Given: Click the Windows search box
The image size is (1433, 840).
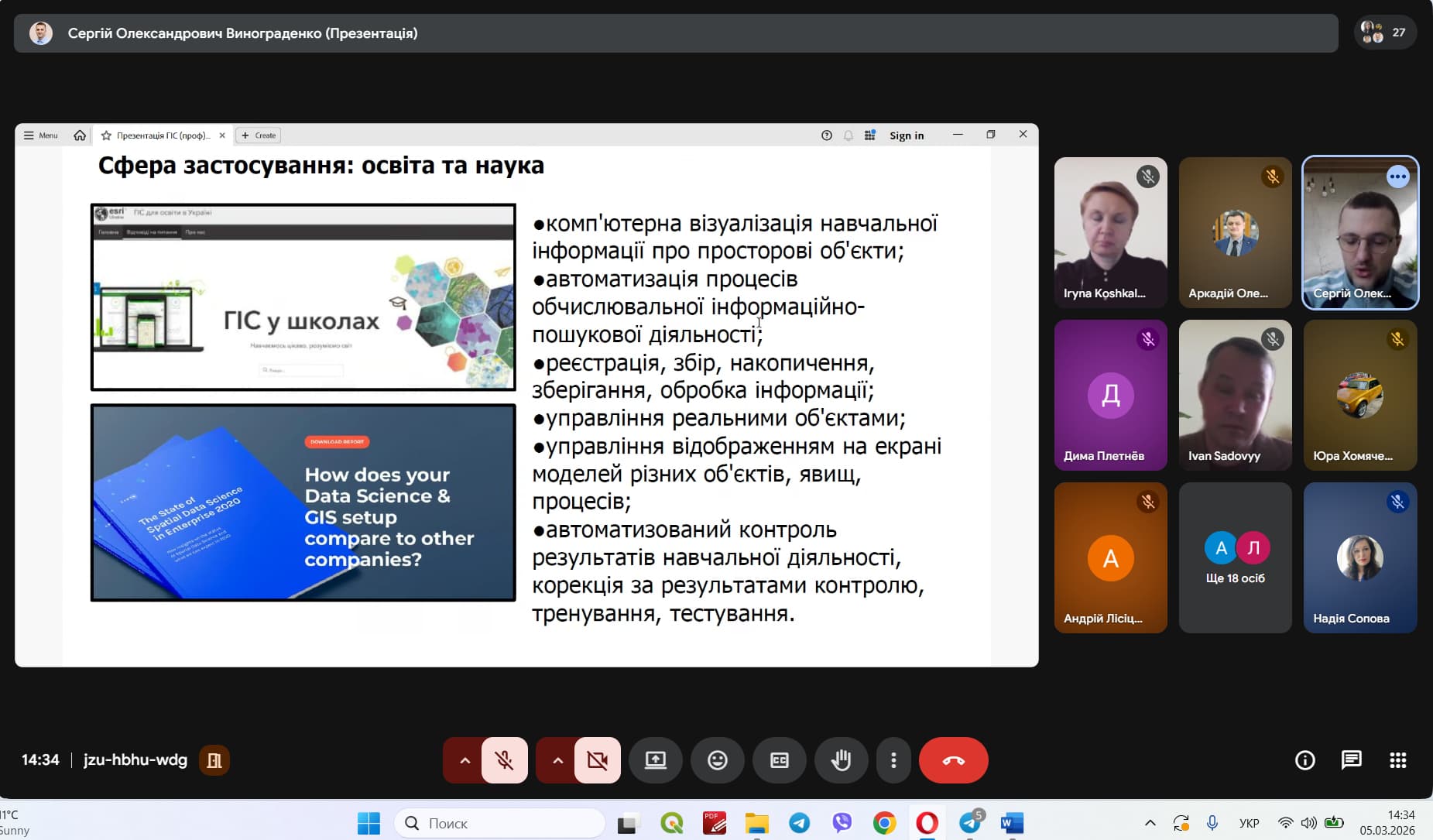Looking at the screenshot, I should (x=500, y=823).
